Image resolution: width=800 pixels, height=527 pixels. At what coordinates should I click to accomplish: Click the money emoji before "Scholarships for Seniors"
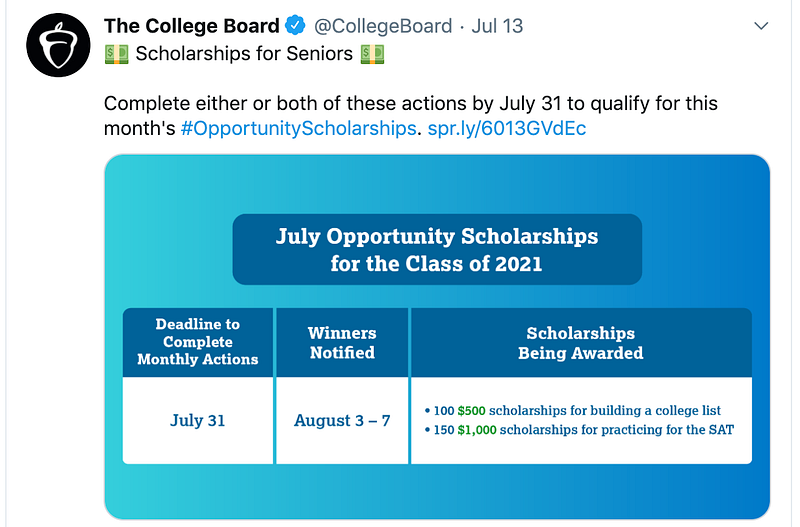tap(117, 53)
